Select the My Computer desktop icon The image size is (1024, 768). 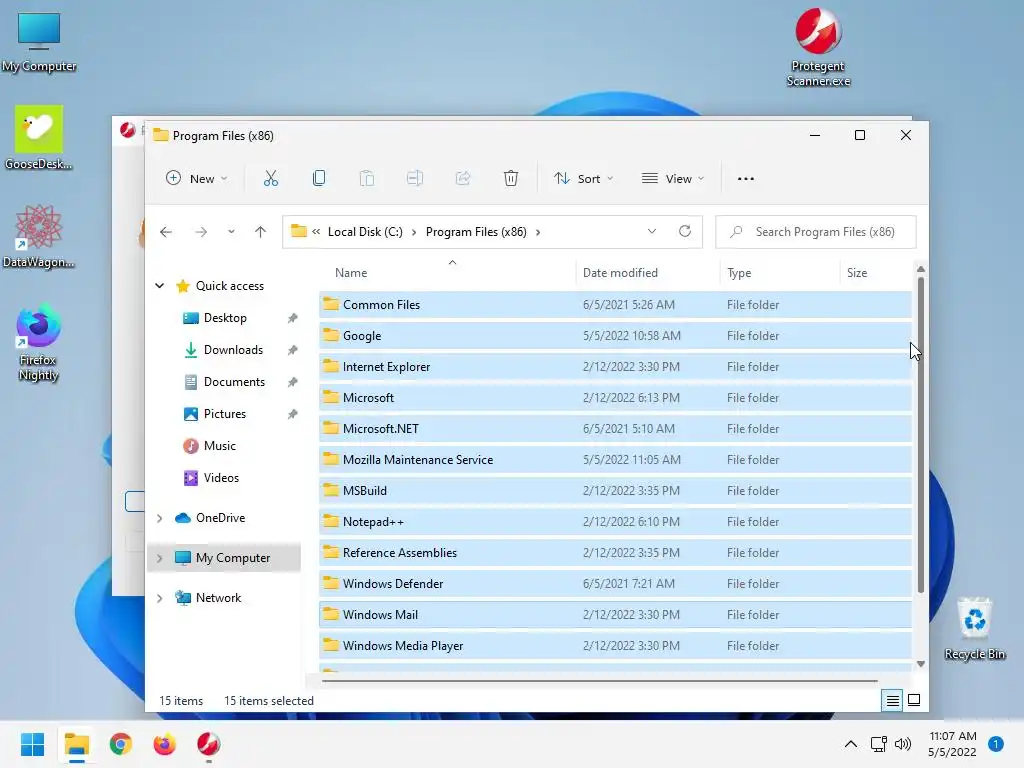click(39, 42)
